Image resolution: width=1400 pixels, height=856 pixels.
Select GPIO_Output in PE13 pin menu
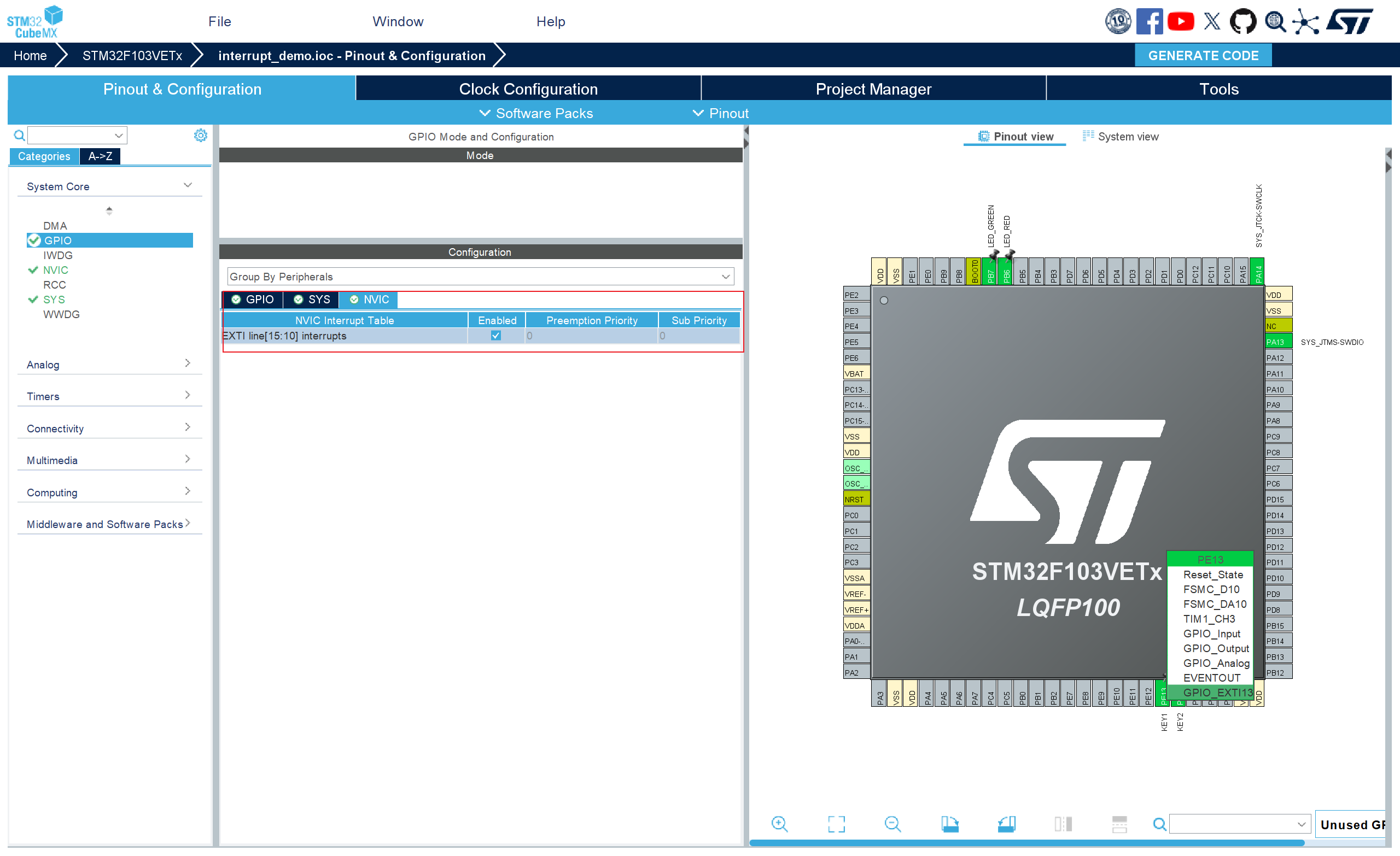(1215, 648)
